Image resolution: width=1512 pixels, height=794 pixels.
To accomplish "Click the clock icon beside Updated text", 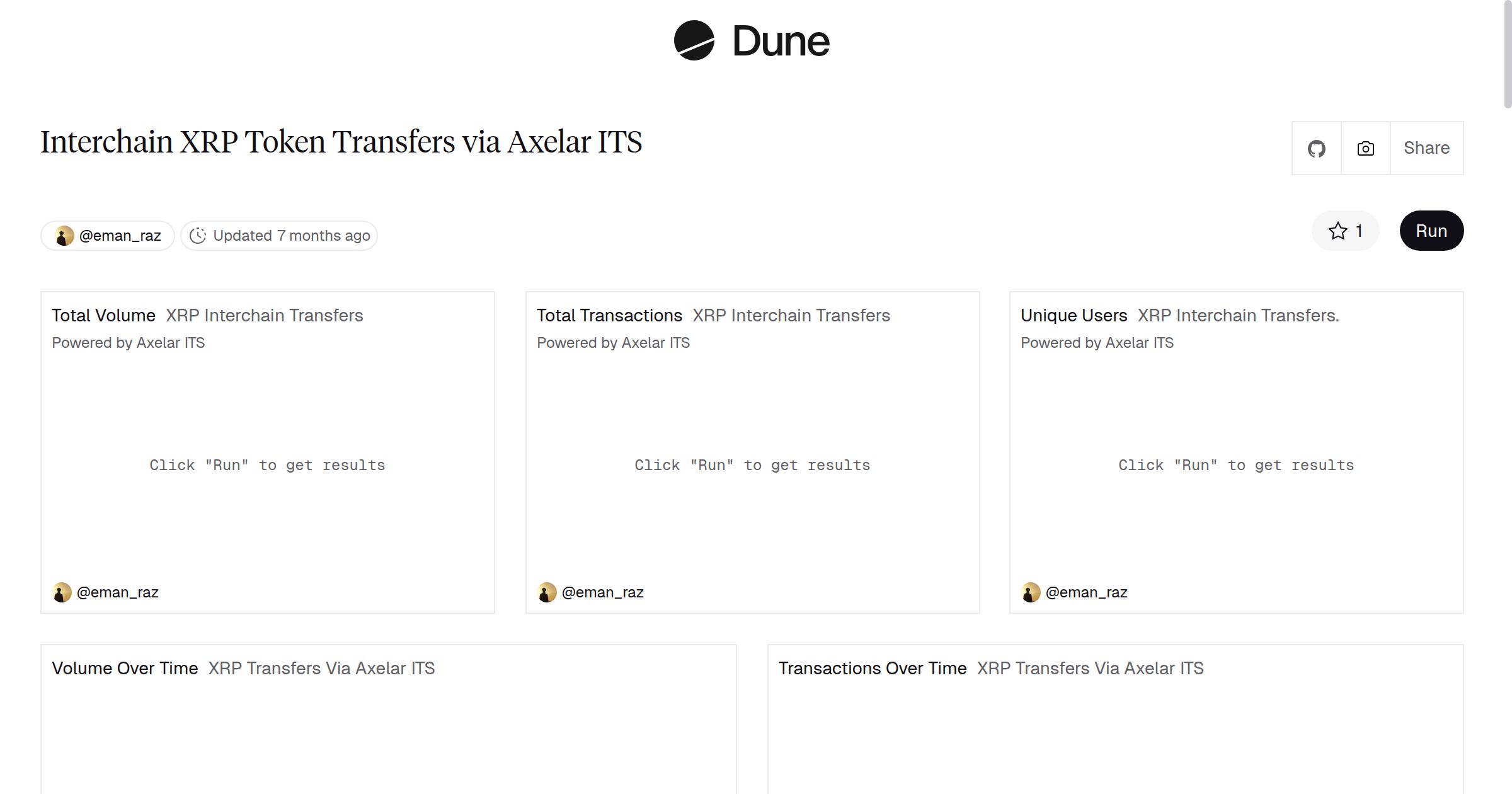I will coord(198,235).
